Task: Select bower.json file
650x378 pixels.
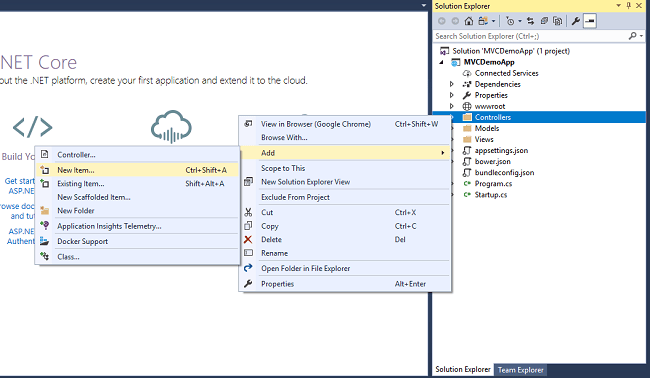Action: pyautogui.click(x=492, y=162)
